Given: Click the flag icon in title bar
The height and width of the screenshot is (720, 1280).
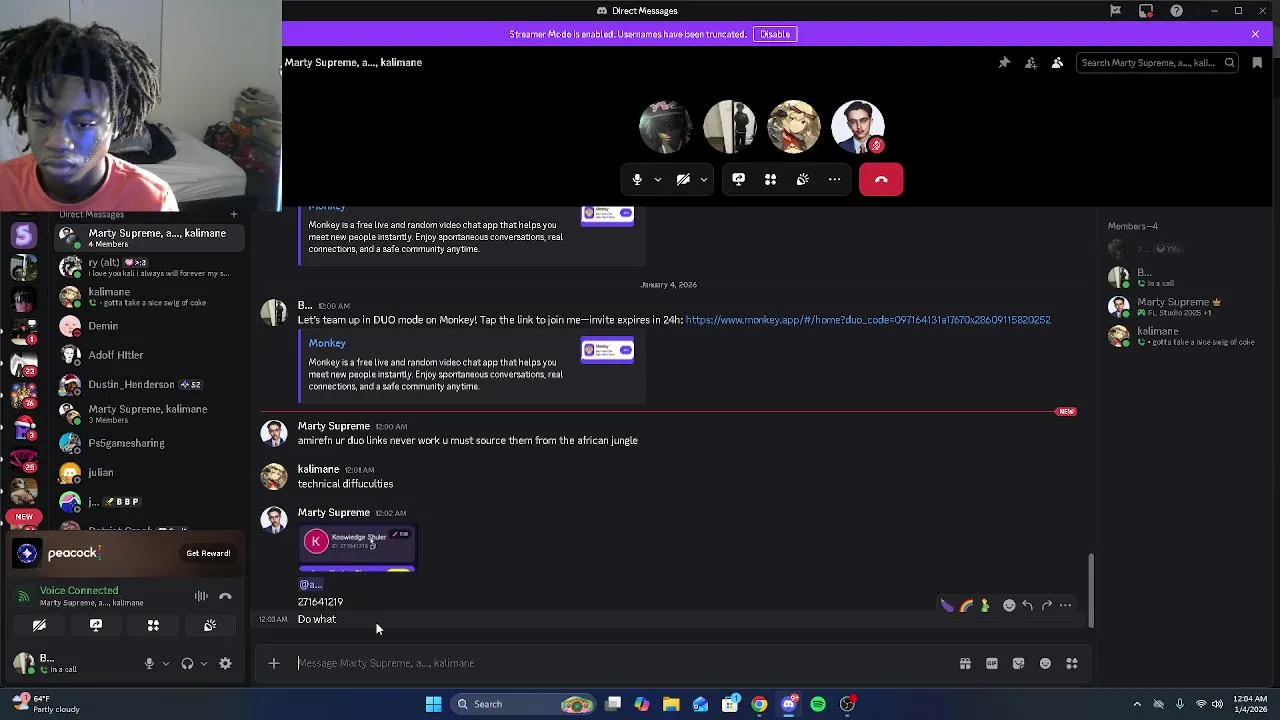Looking at the screenshot, I should [1115, 11].
